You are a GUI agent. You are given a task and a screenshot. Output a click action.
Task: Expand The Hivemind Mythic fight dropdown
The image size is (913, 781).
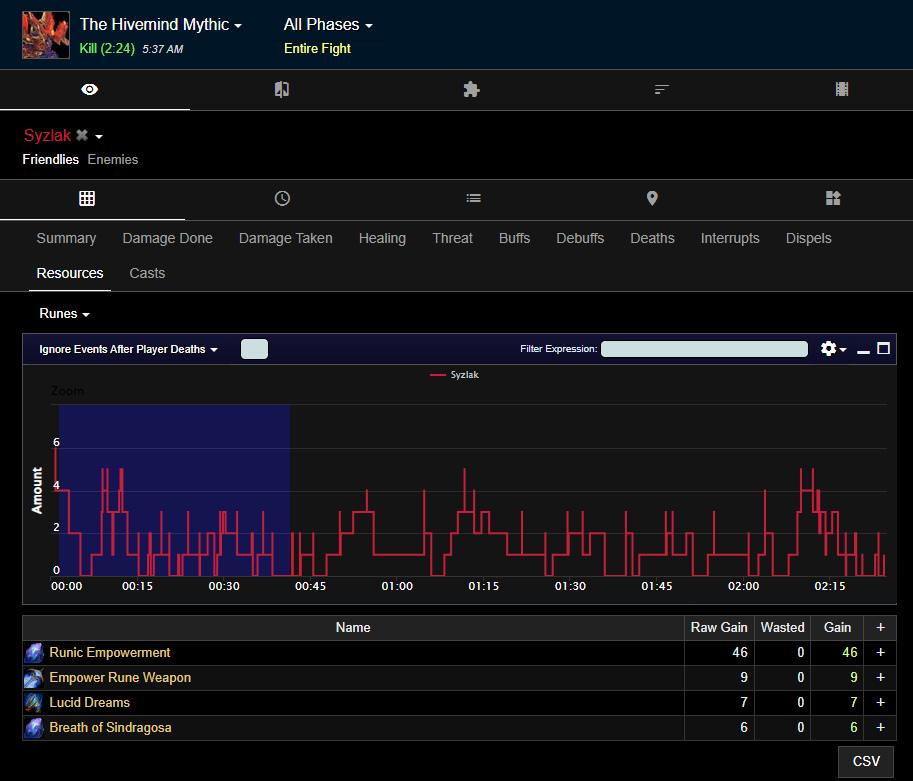click(x=161, y=24)
